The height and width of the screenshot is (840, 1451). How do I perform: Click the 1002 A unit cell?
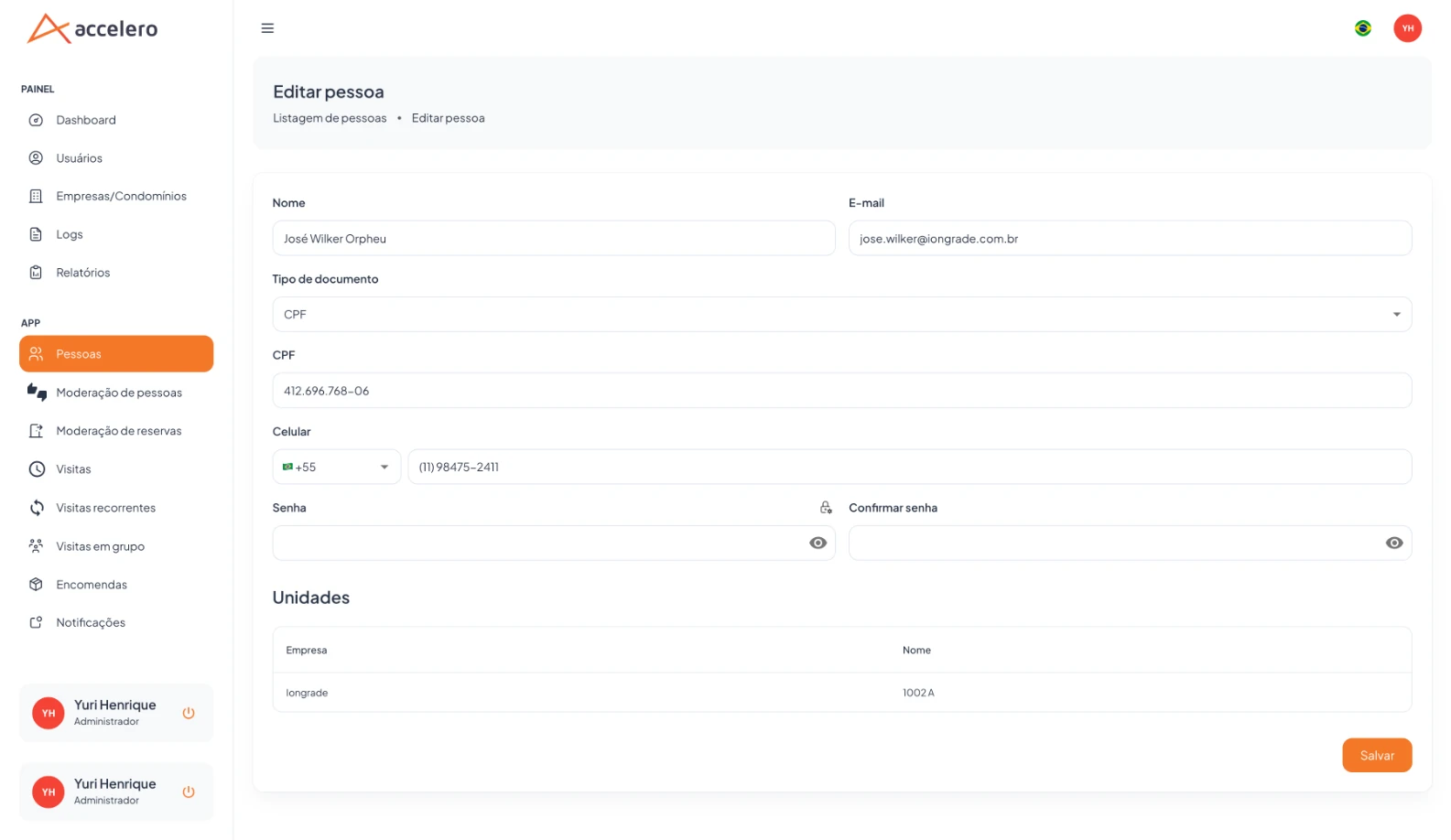click(x=918, y=693)
